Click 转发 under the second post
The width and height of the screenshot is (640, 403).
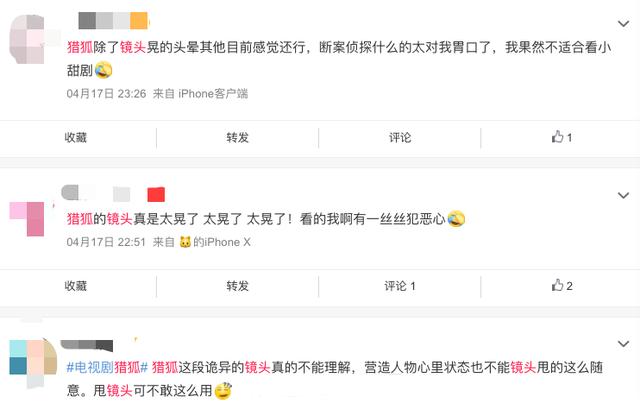[x=238, y=286]
